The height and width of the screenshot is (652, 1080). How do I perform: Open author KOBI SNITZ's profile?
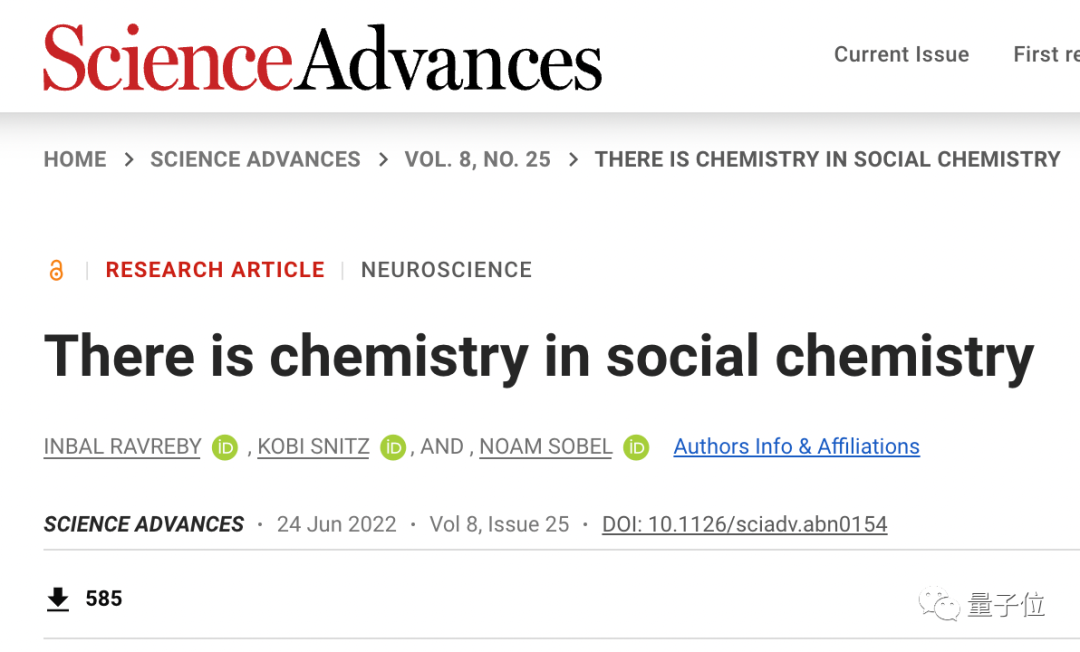[x=313, y=447]
